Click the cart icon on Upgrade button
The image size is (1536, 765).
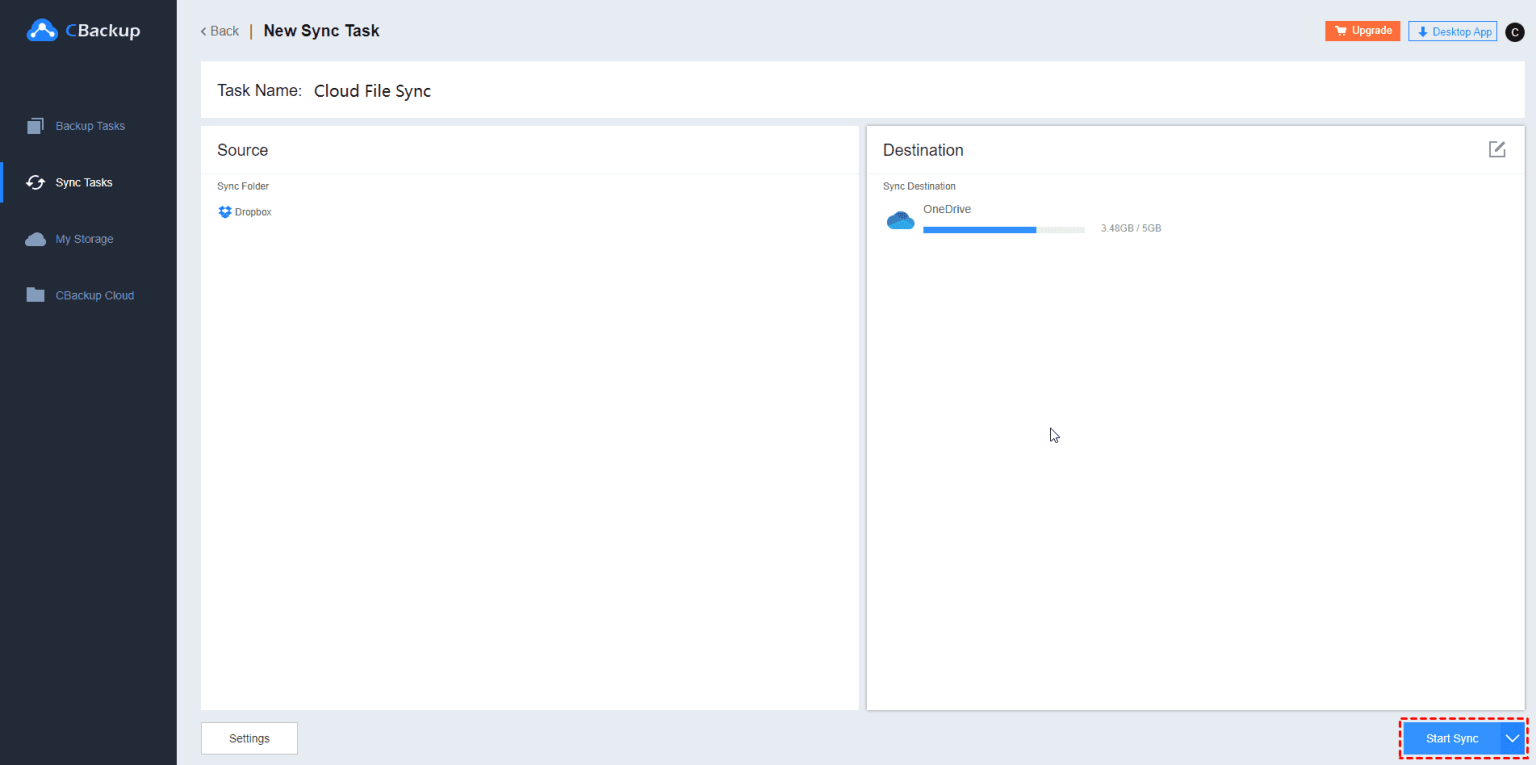pyautogui.click(x=1341, y=30)
